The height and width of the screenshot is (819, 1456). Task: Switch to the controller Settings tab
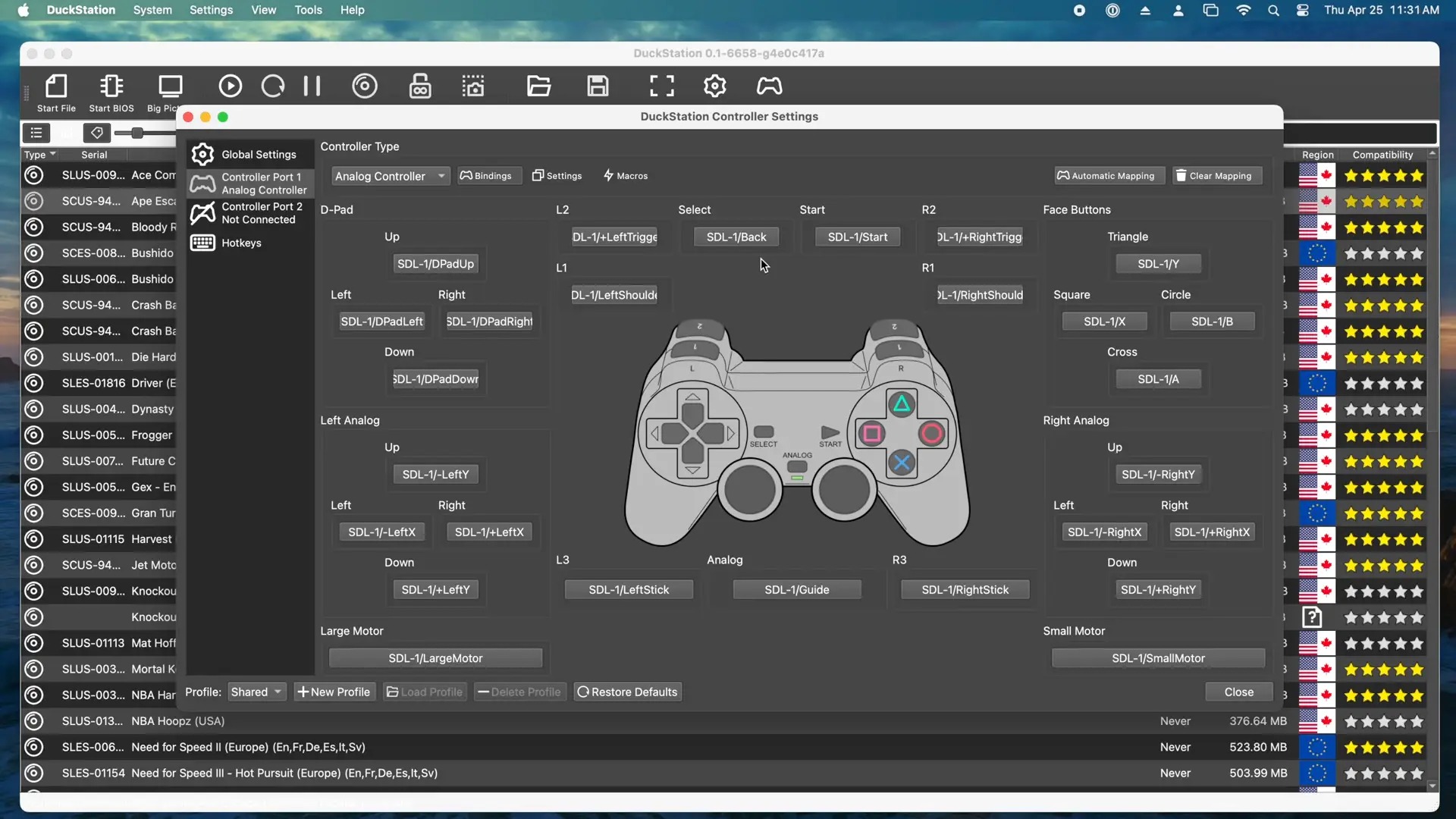pyautogui.click(x=557, y=176)
